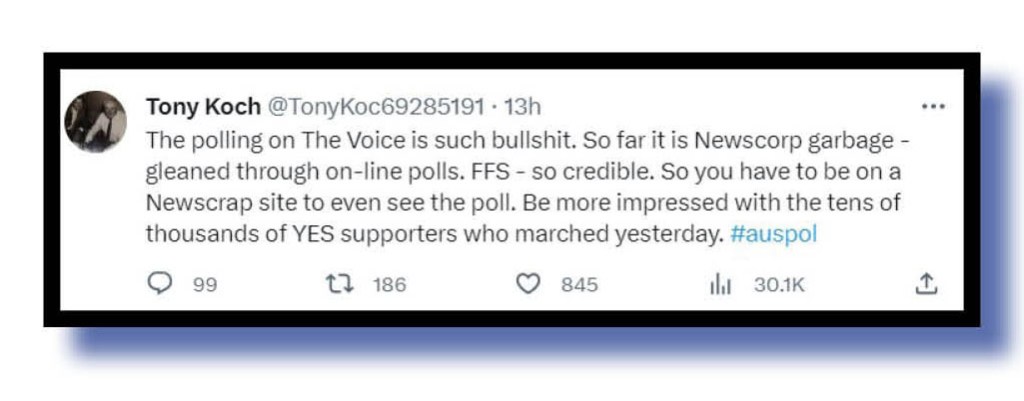
Task: Click the 30.1K views count
Action: 779,285
